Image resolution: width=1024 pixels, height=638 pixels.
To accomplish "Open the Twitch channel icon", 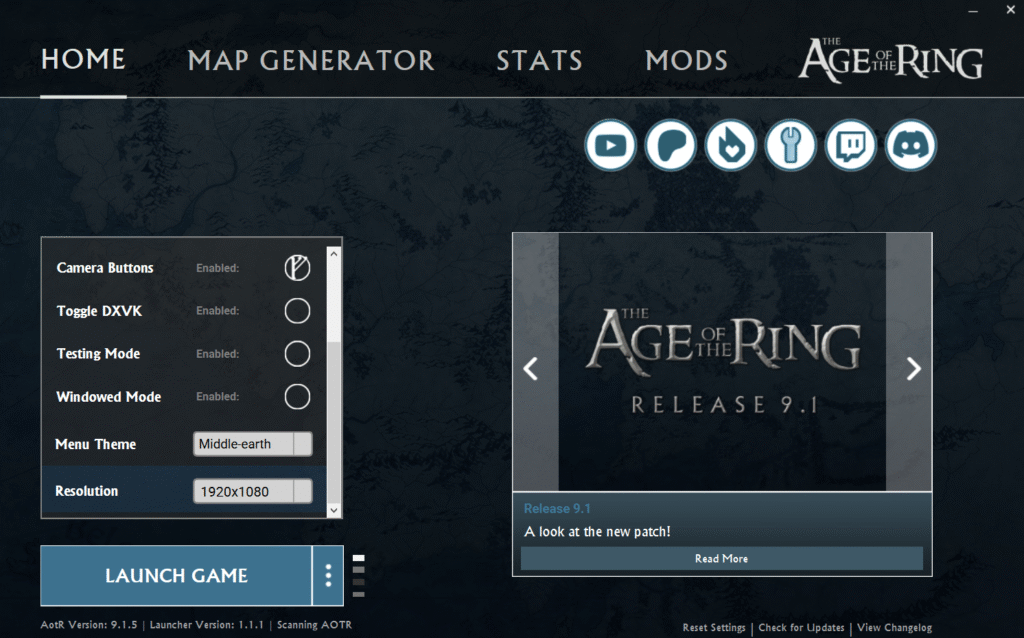I will tap(850, 145).
